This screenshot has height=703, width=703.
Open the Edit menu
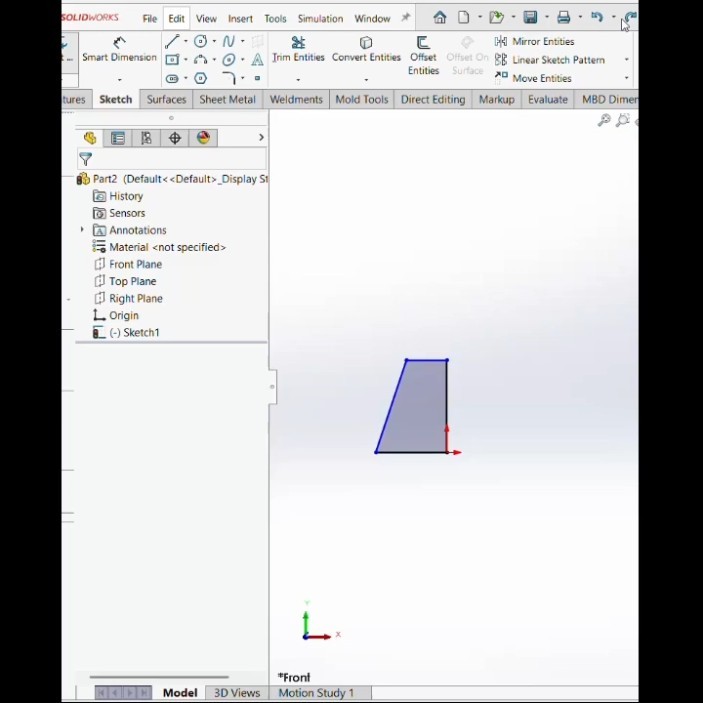(176, 19)
